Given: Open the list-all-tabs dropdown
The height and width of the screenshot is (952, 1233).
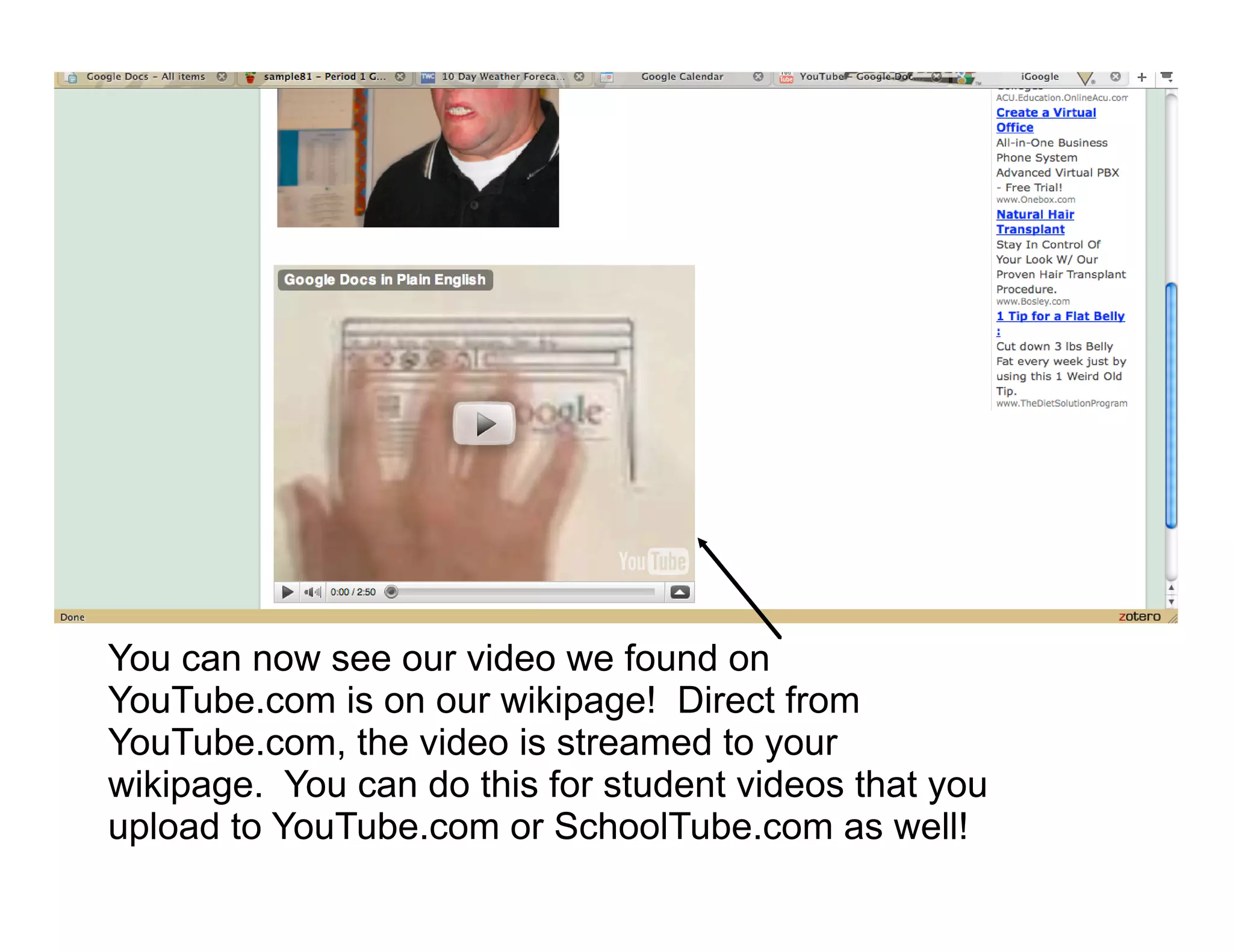Looking at the screenshot, I should pyautogui.click(x=1167, y=77).
